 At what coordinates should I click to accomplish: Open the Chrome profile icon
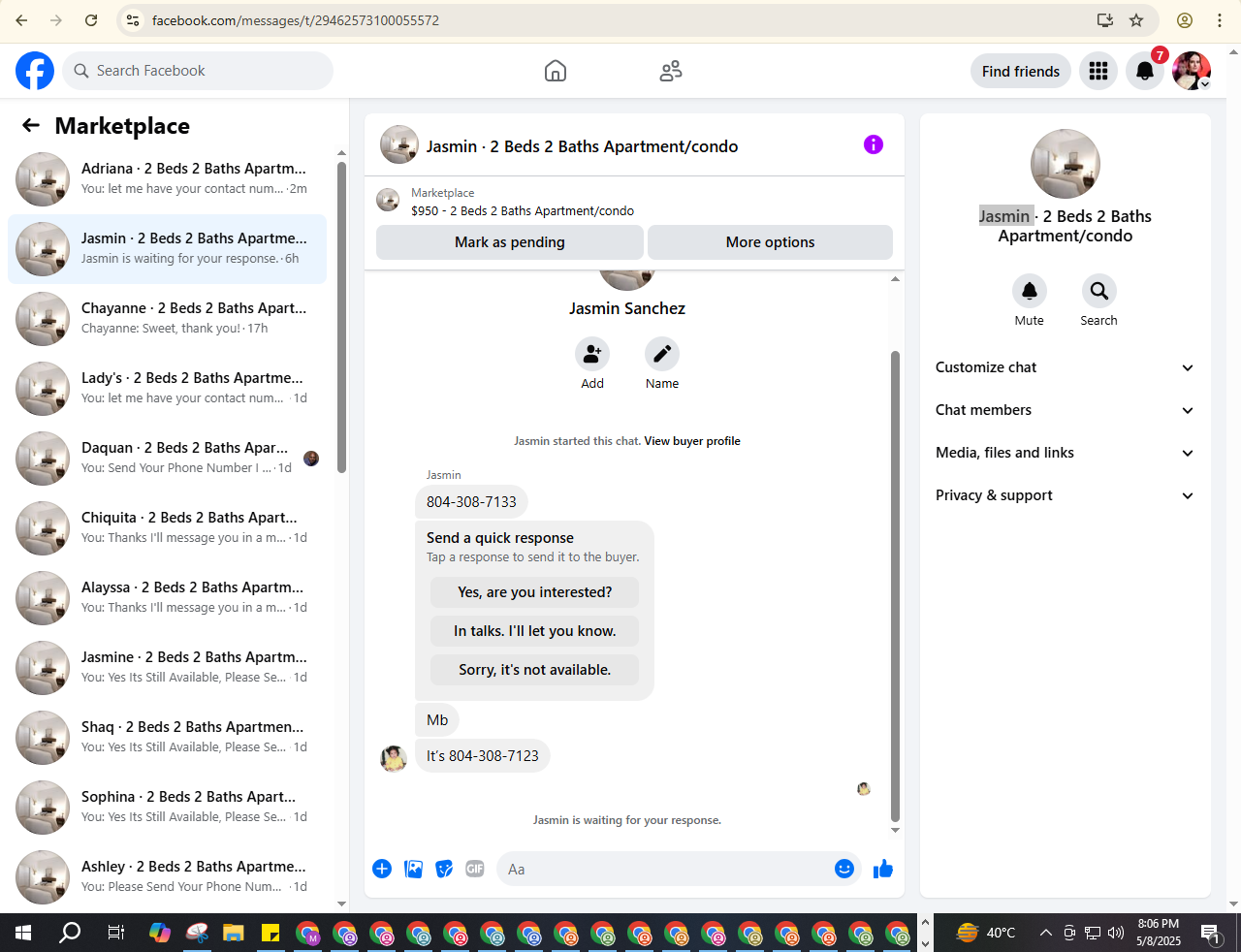coord(1185,20)
